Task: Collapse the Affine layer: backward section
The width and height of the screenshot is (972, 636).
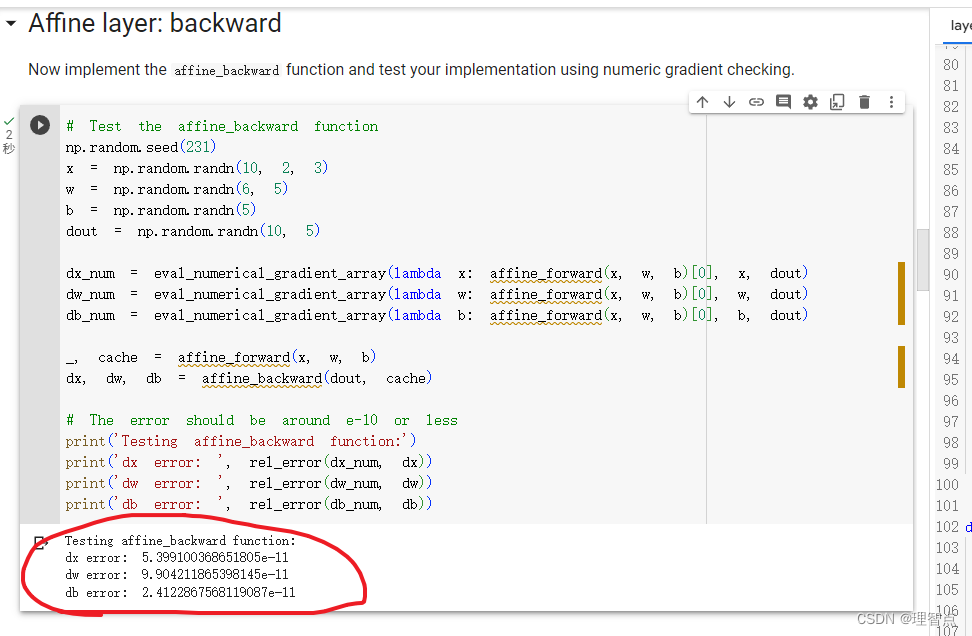Action: (x=11, y=24)
